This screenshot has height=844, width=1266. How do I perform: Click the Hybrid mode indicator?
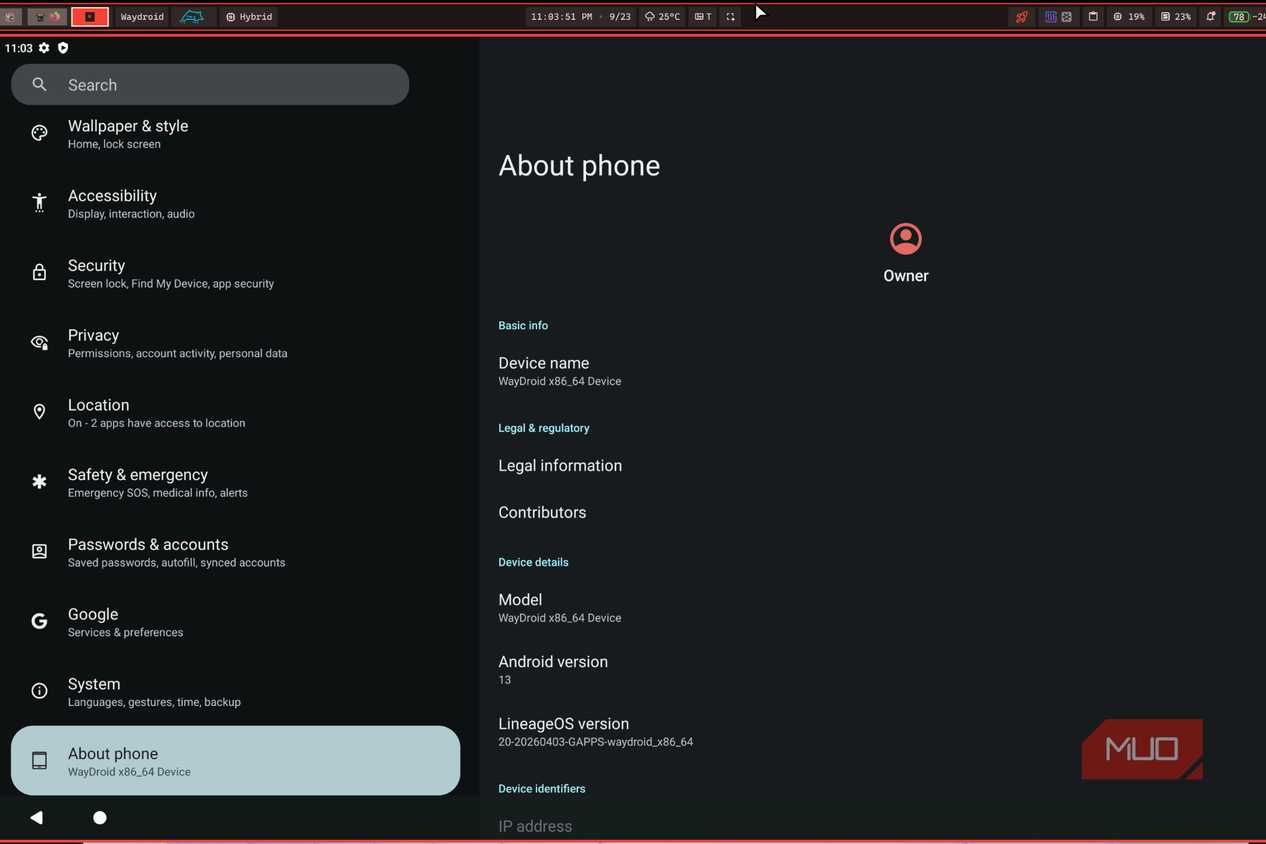tap(250, 17)
